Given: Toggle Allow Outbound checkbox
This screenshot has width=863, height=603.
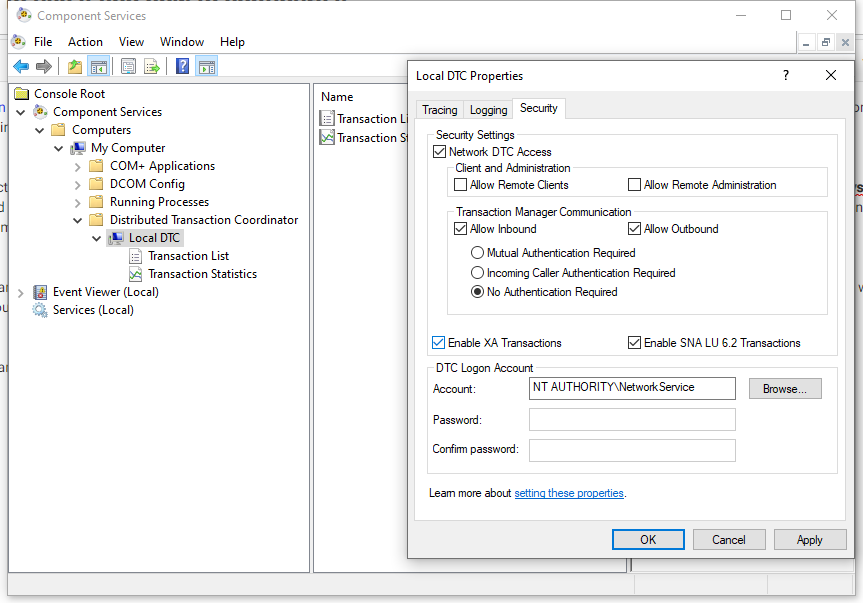Looking at the screenshot, I should pos(634,229).
